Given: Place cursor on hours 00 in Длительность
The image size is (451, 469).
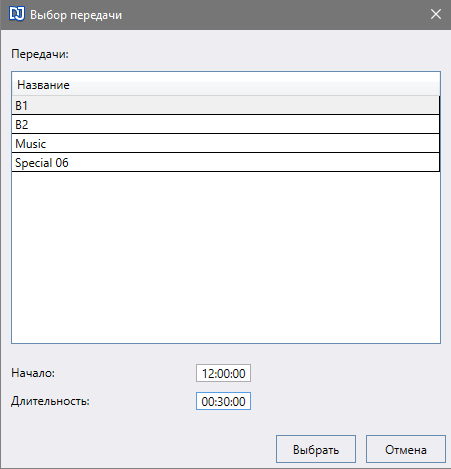Looking at the screenshot, I should (x=208, y=402).
